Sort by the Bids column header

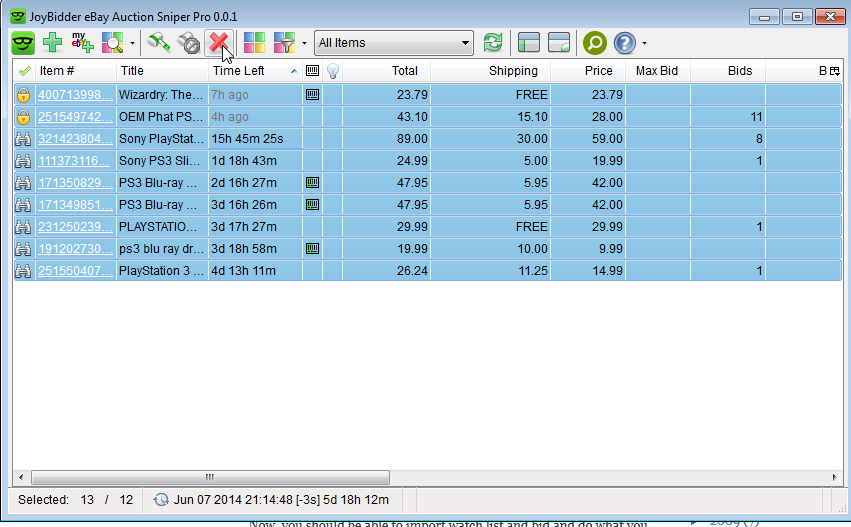point(728,71)
